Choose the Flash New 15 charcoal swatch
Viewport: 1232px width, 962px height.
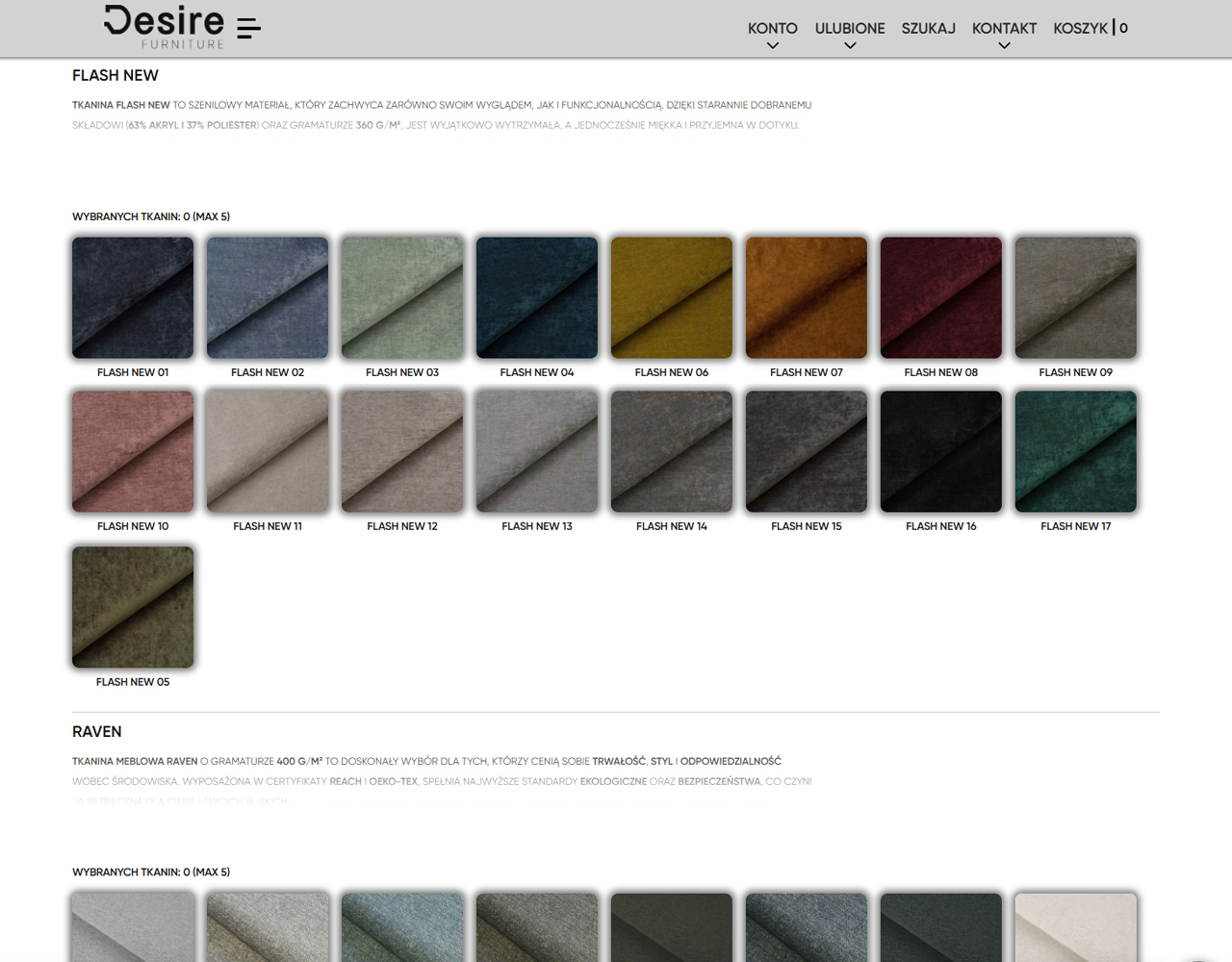807,451
